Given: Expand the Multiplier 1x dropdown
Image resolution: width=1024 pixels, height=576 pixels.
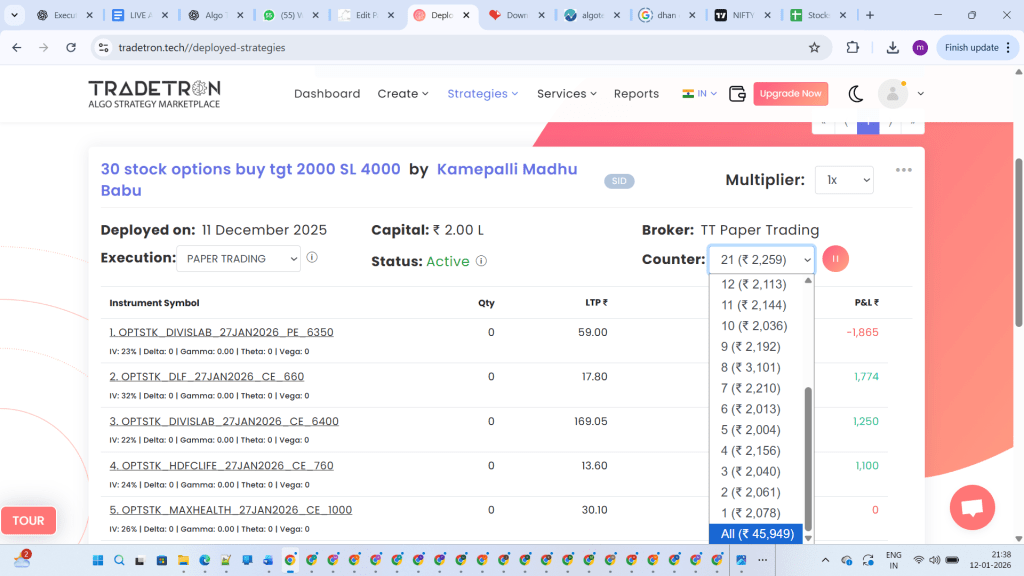Looking at the screenshot, I should [x=843, y=180].
